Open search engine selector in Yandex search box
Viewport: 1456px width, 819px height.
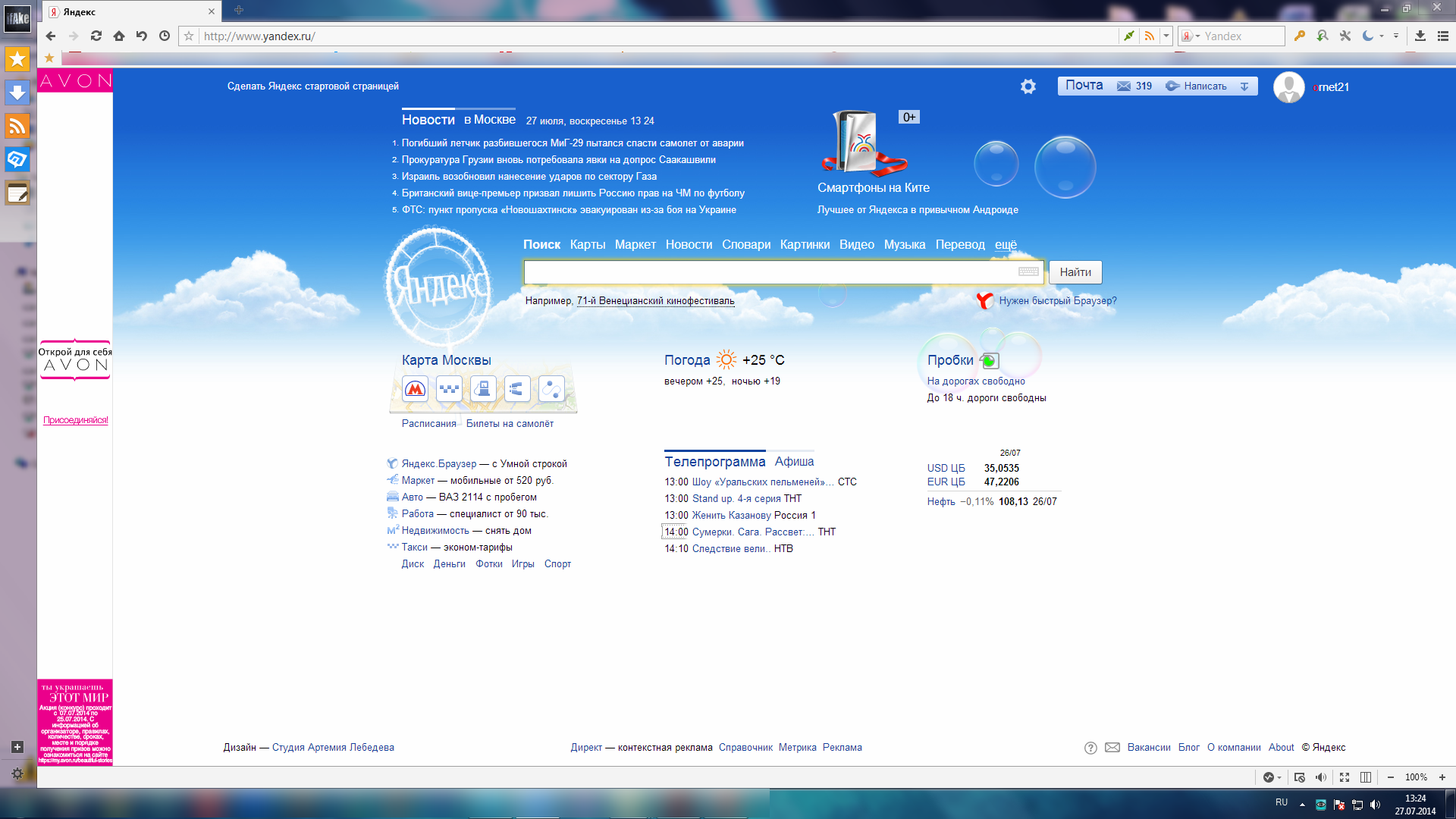(x=1191, y=36)
